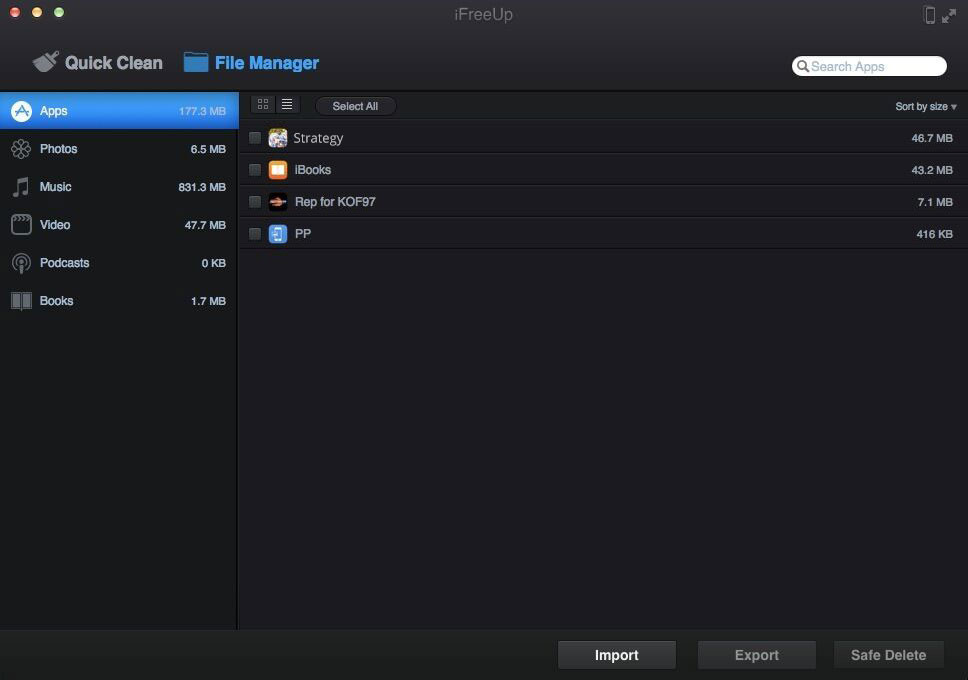Click the Rep for KOF97 app icon
Image resolution: width=968 pixels, height=680 pixels.
tap(278, 202)
